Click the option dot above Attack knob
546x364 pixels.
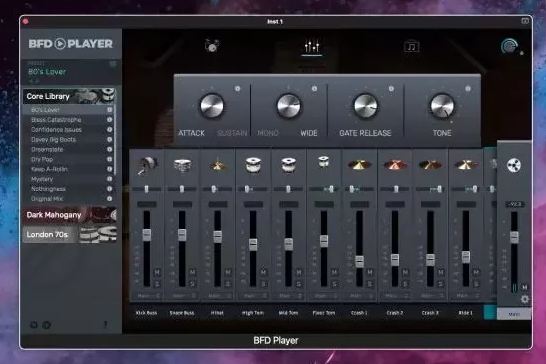(237, 89)
